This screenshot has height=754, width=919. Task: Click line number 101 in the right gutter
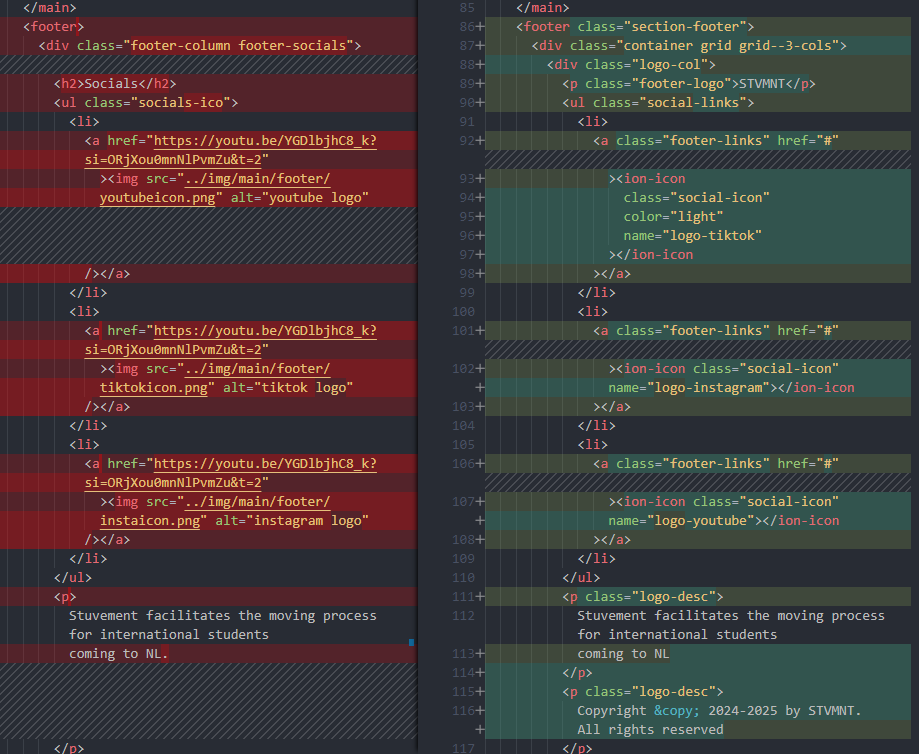pos(462,331)
